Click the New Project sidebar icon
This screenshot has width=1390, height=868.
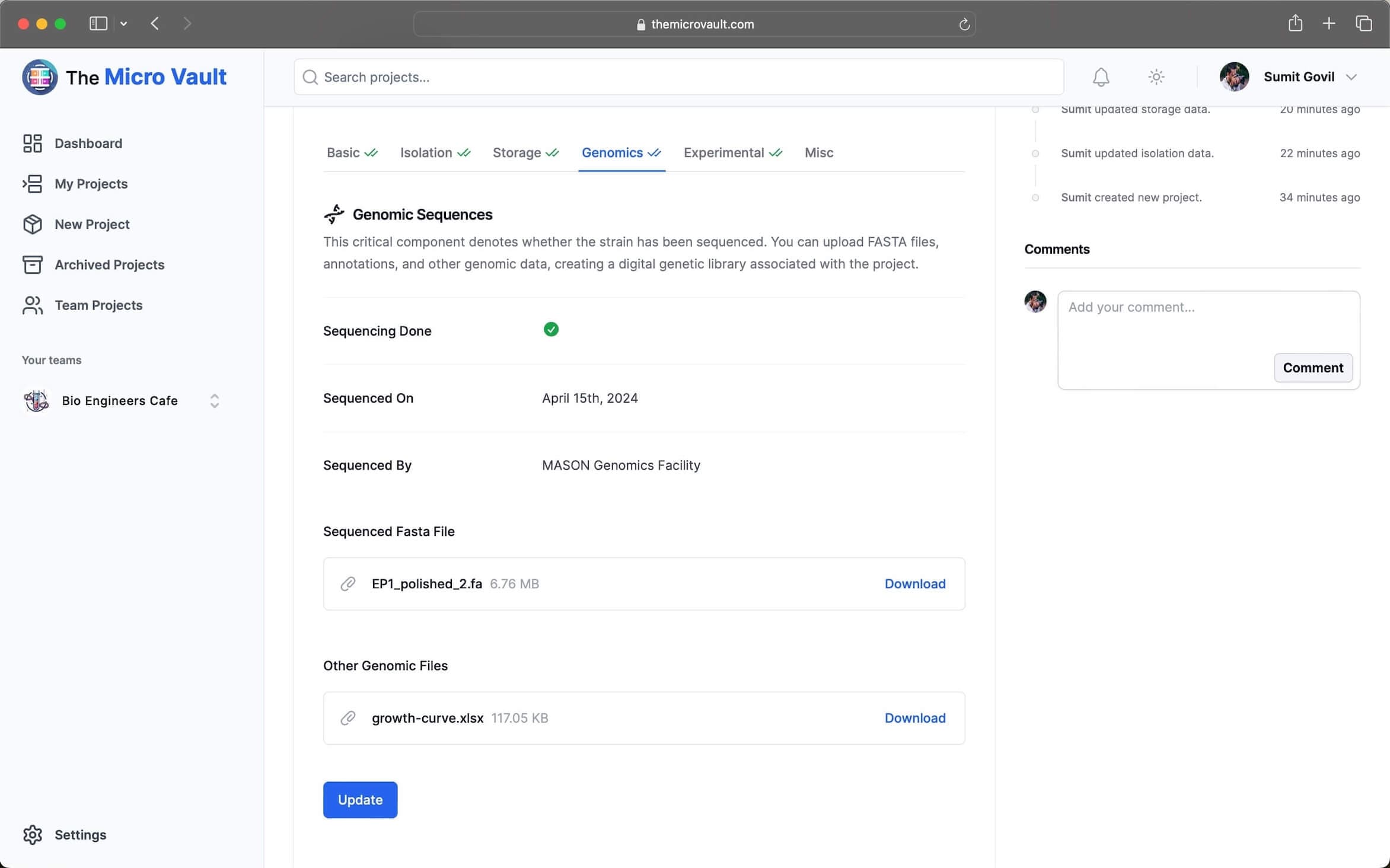[x=33, y=224]
